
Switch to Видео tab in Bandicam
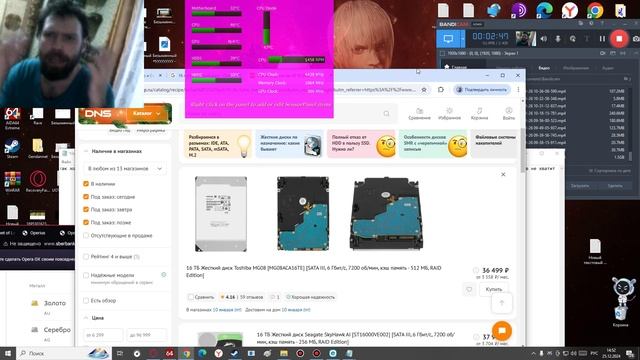[544, 68]
